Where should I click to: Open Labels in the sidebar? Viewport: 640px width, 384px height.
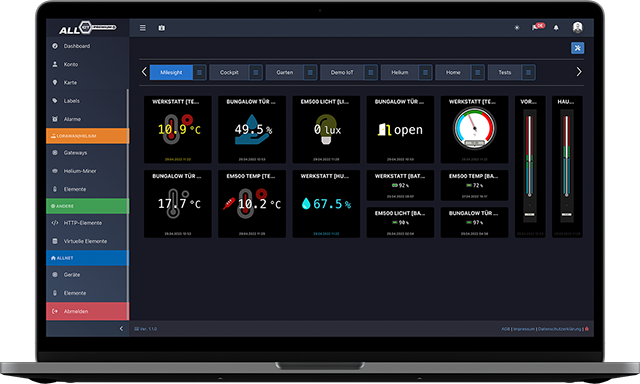point(87,101)
